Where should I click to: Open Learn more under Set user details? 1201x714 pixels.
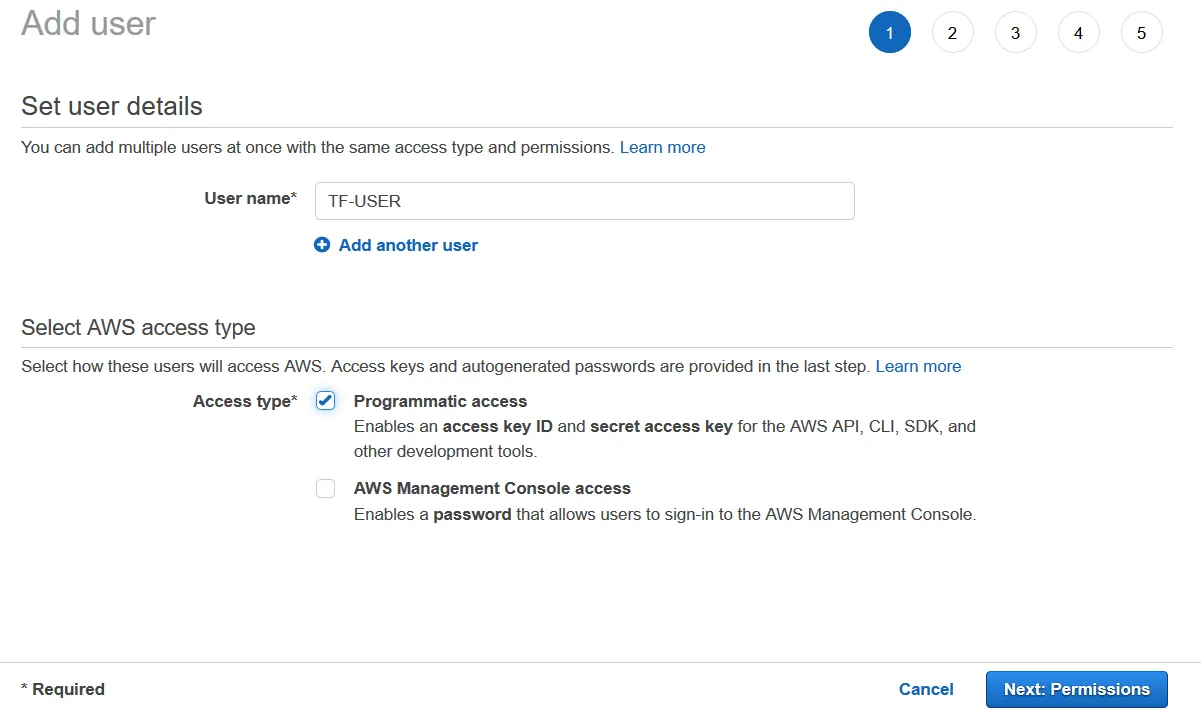662,147
